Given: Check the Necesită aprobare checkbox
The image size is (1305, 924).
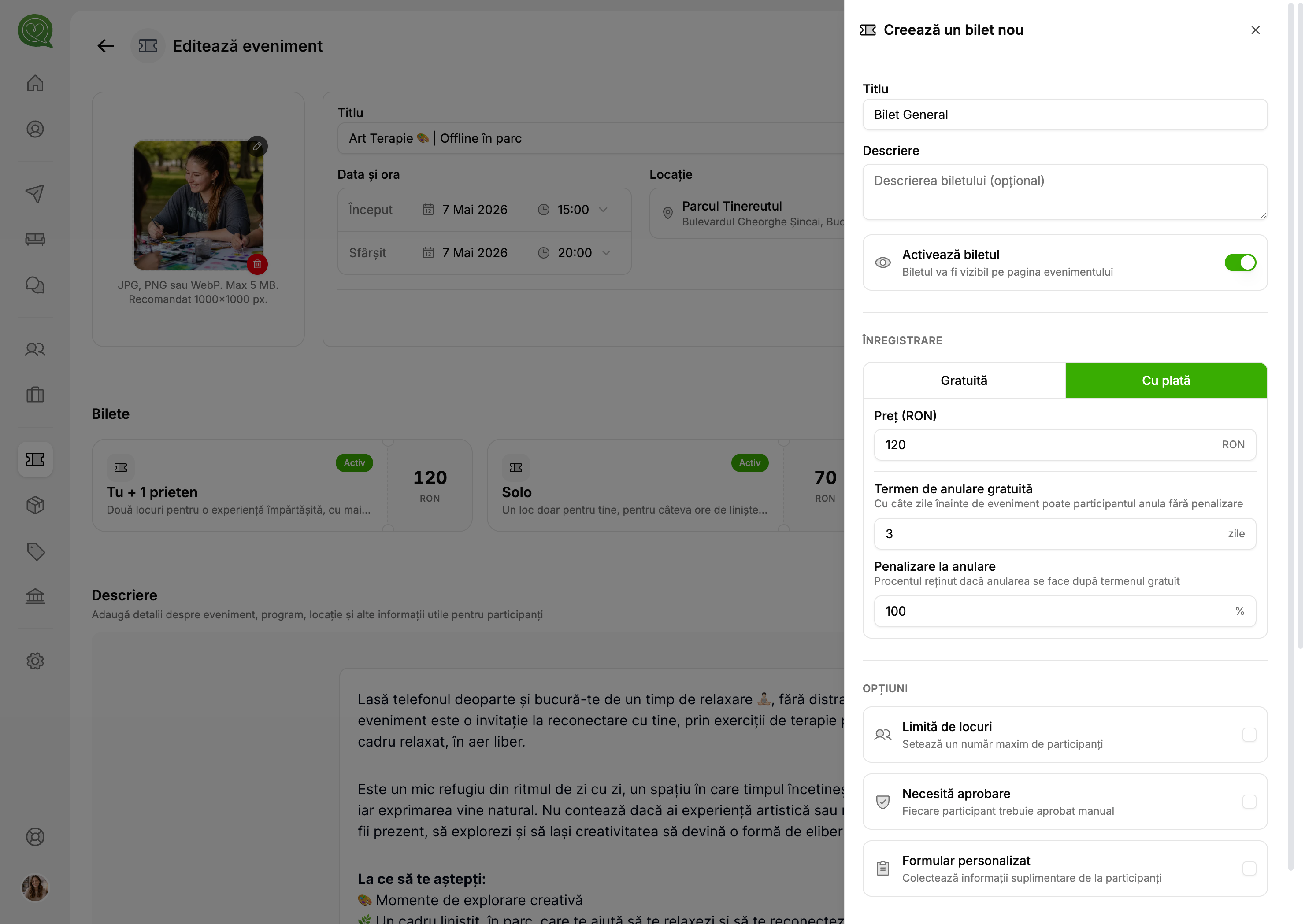Looking at the screenshot, I should tap(1249, 802).
